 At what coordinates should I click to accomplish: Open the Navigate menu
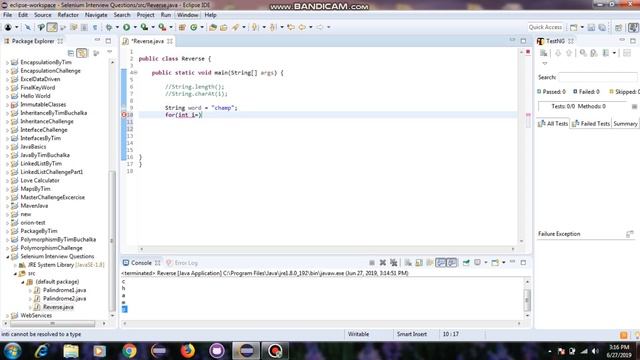(x=96, y=15)
